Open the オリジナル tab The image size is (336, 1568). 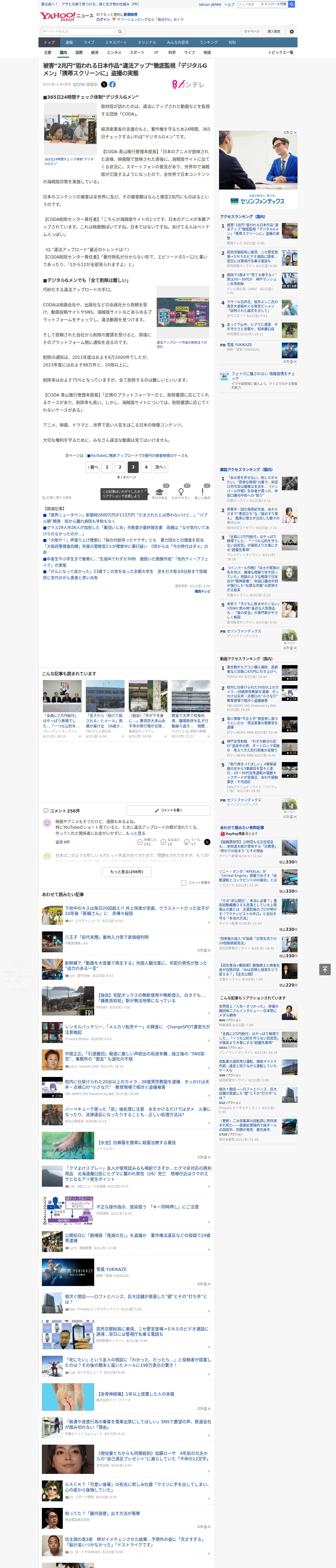click(147, 43)
